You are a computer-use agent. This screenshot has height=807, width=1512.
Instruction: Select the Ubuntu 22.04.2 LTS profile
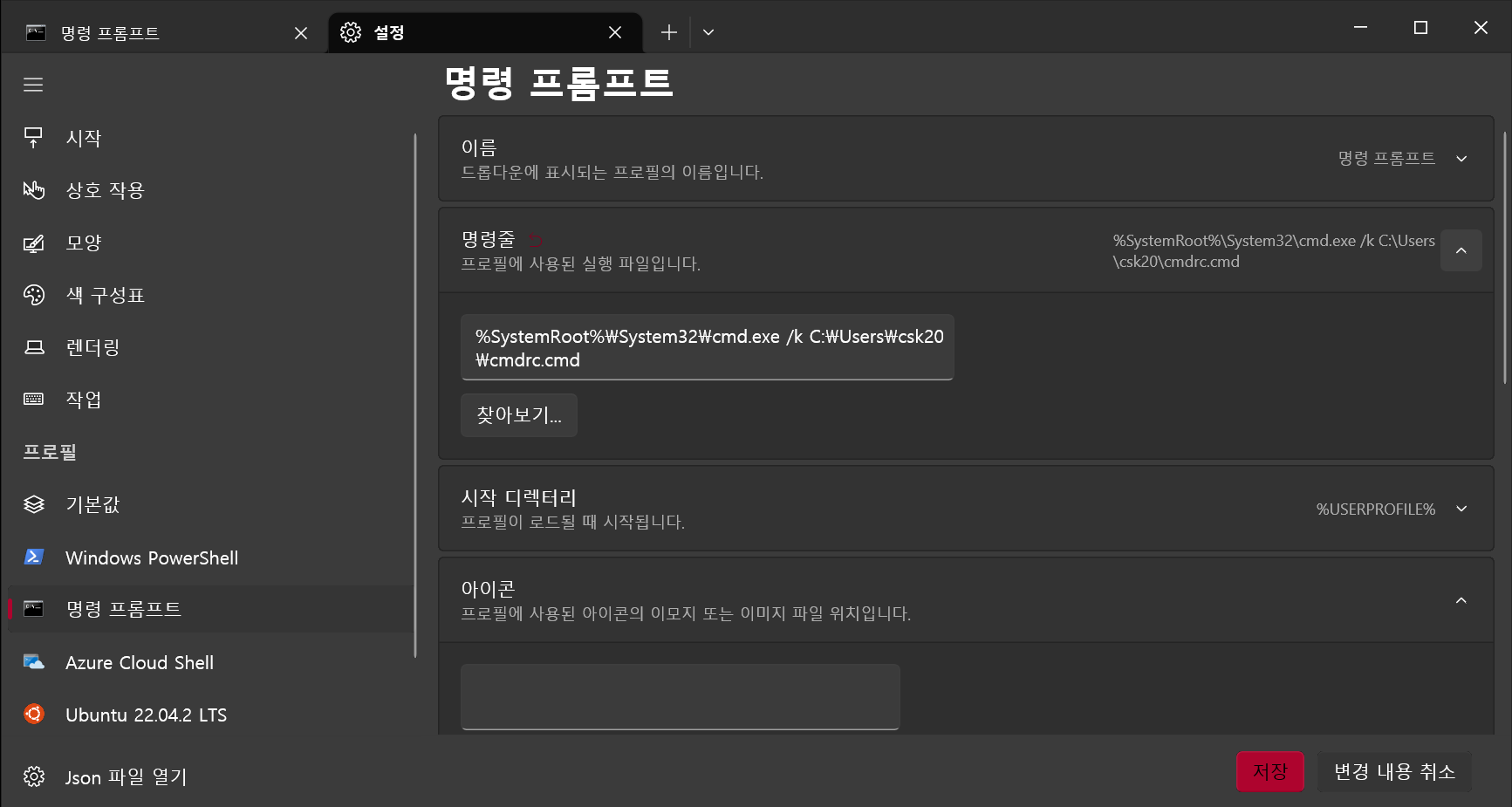(x=209, y=715)
